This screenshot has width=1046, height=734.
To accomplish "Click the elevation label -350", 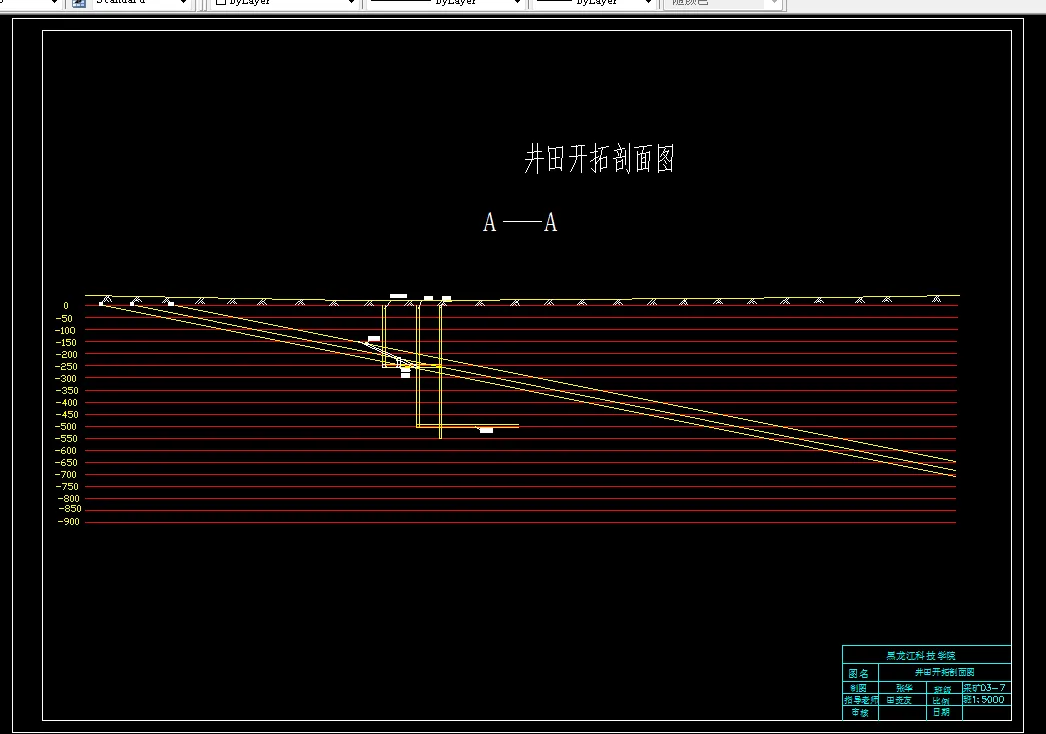I will [67, 390].
